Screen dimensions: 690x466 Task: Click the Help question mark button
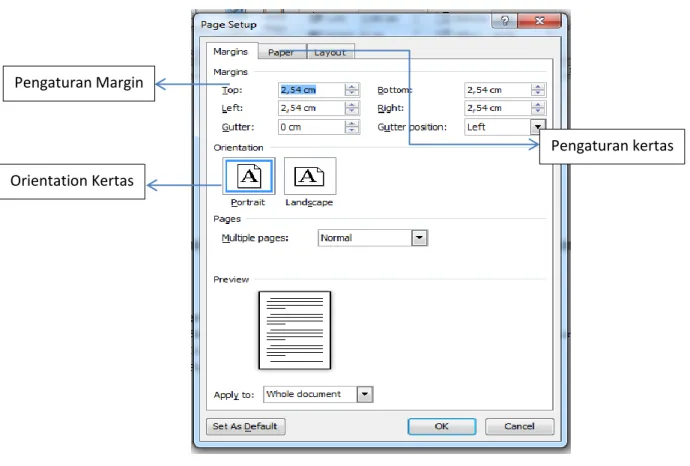[x=504, y=21]
